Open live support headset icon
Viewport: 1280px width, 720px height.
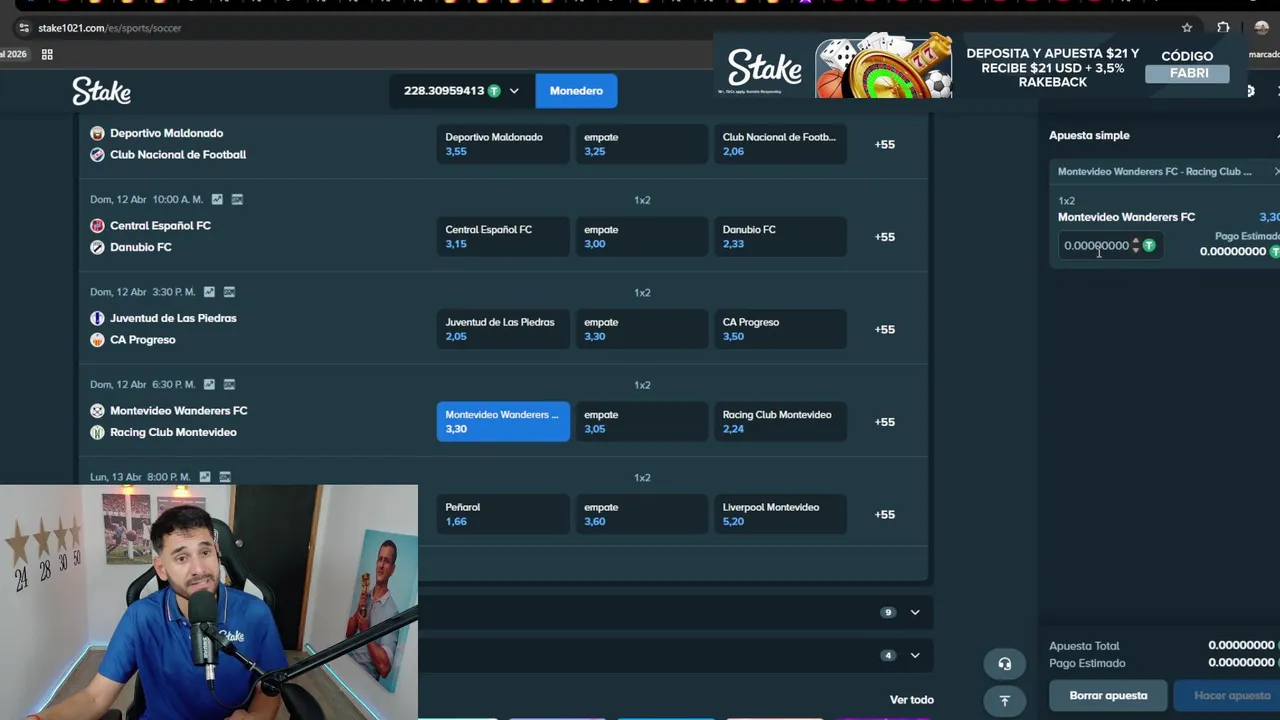[x=1005, y=664]
